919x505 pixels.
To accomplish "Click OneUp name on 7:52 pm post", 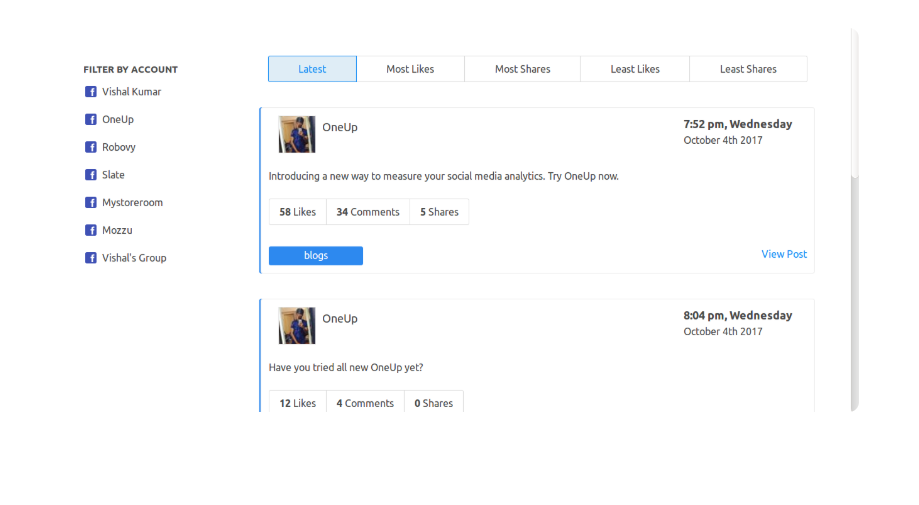I will tap(340, 127).
